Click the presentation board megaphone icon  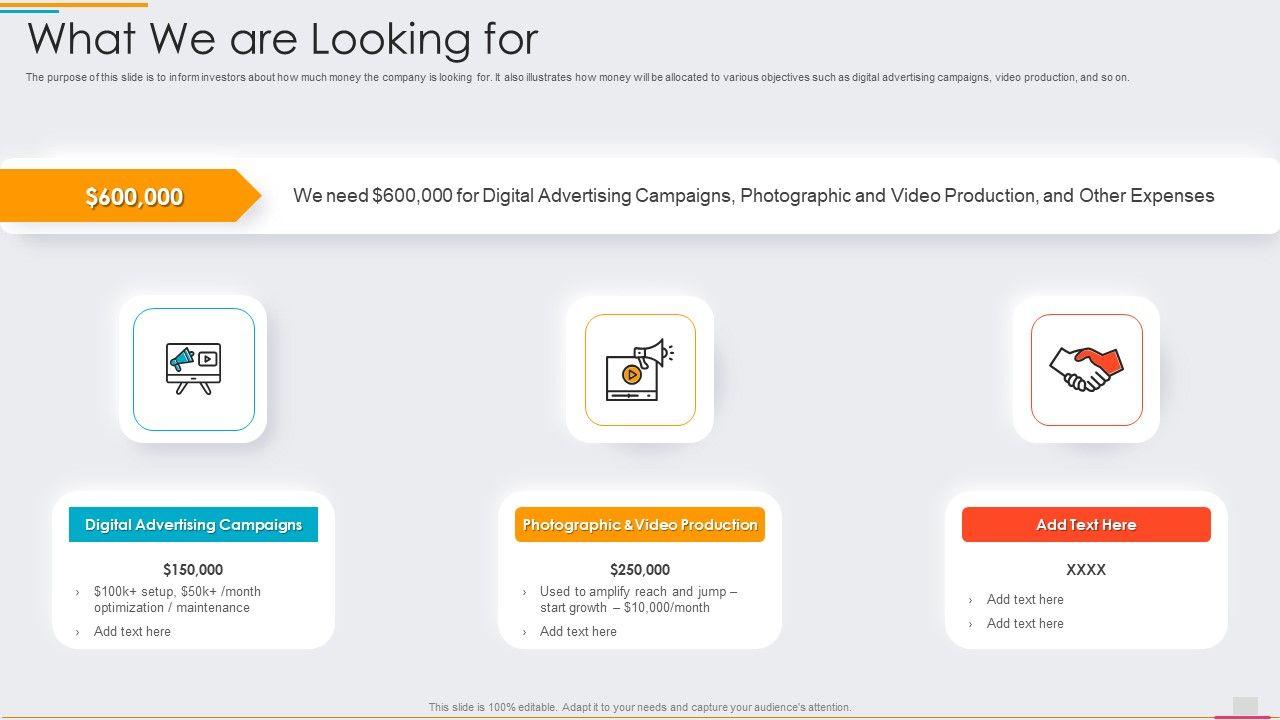194,369
